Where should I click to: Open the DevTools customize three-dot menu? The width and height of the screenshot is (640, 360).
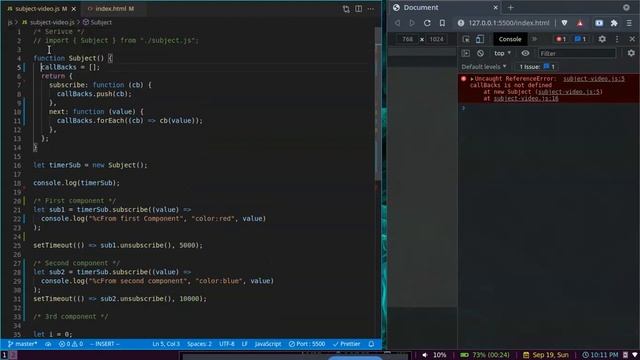[x=617, y=39]
